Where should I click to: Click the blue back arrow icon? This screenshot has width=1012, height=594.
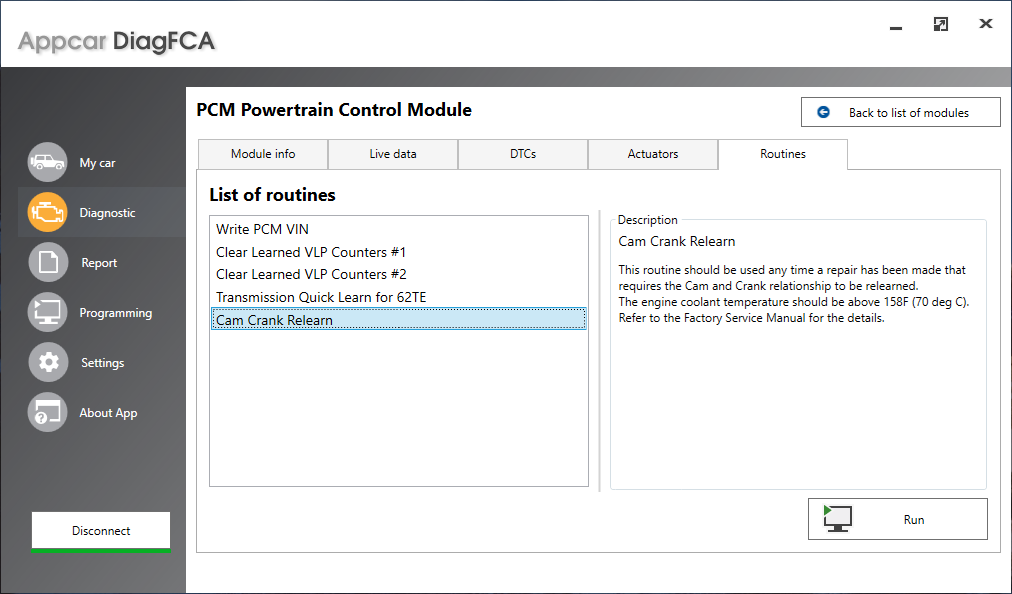[x=824, y=112]
